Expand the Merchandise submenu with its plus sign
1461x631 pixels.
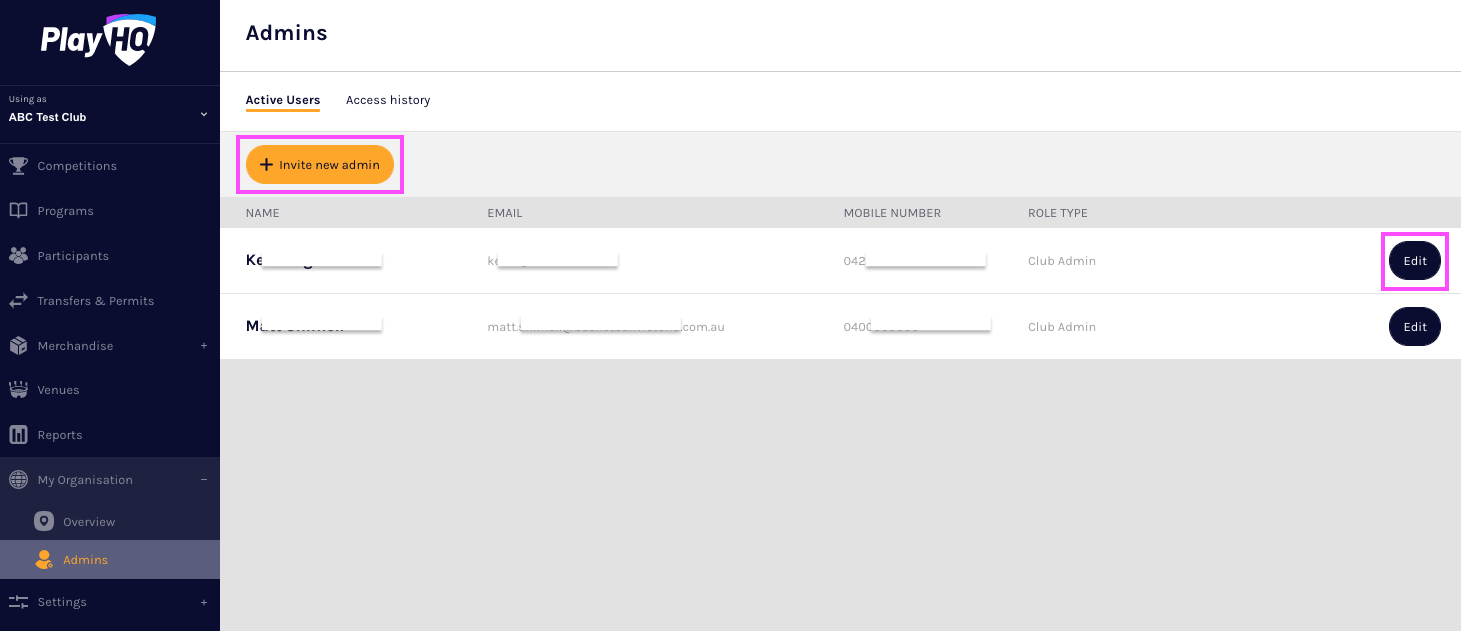206,345
